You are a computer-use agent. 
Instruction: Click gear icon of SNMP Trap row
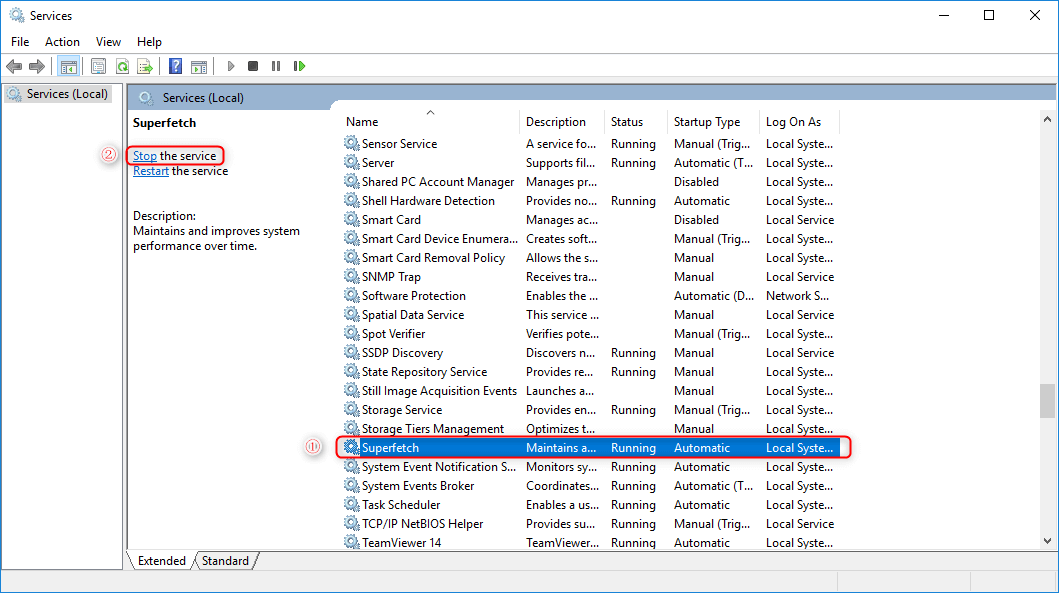pos(351,276)
